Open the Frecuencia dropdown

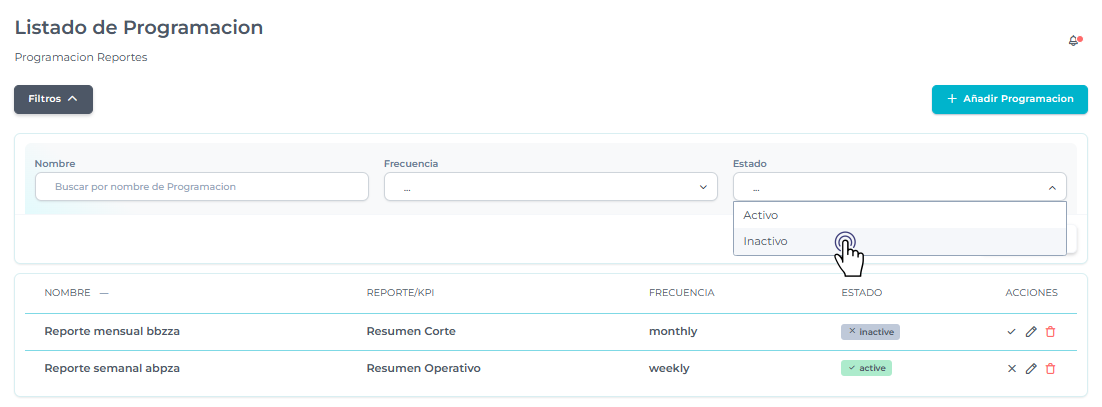550,187
